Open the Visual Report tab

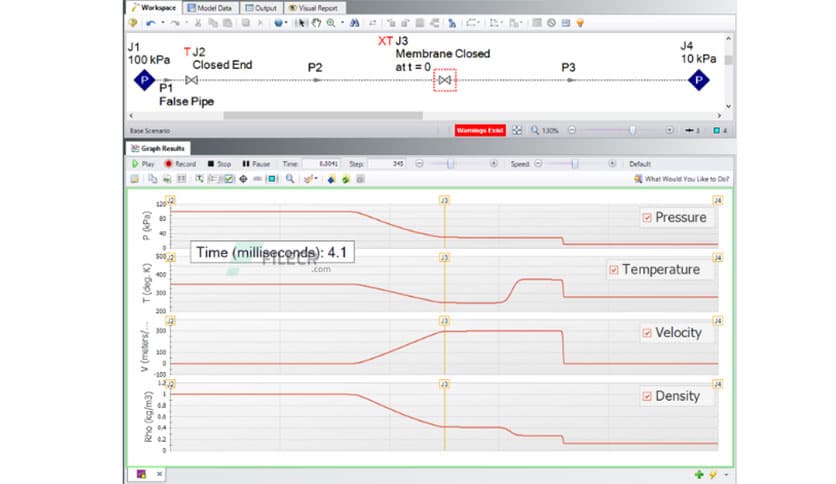coord(311,7)
